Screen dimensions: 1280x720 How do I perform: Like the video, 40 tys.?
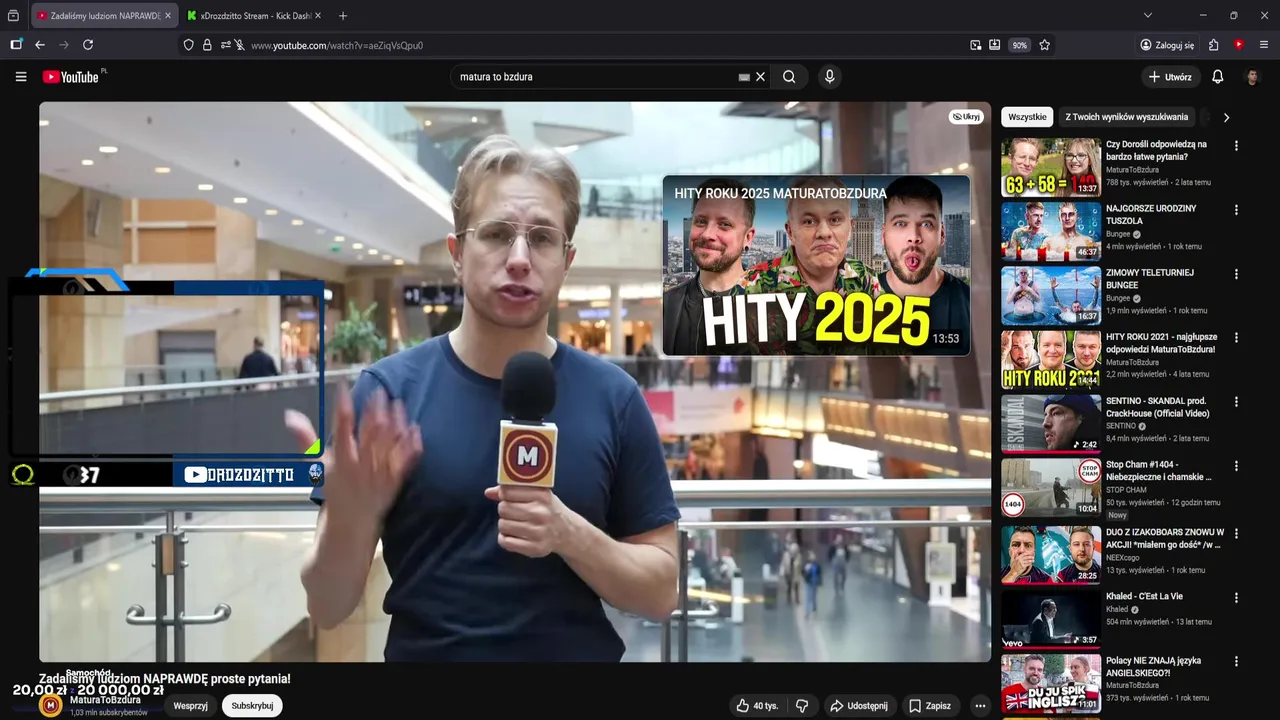[757, 706]
